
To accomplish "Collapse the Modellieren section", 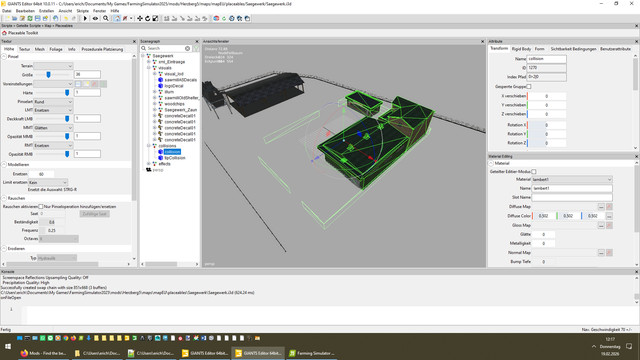I will click(x=4, y=164).
